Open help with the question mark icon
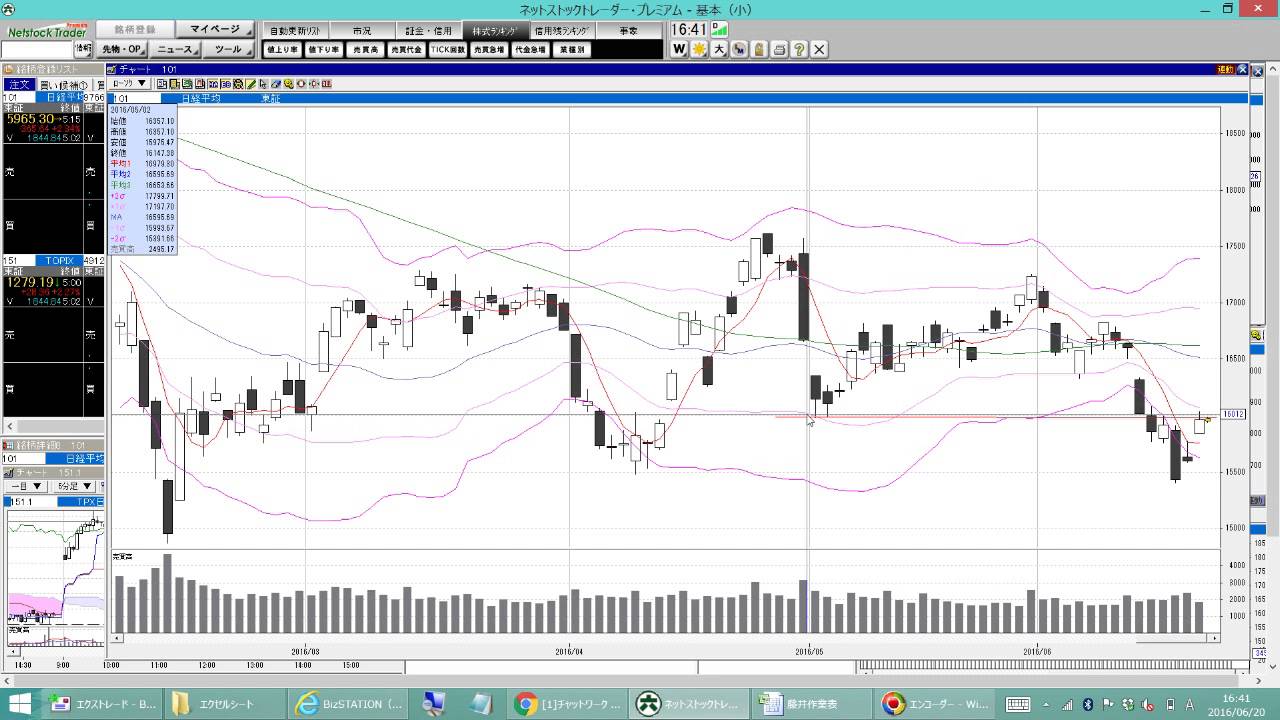The image size is (1280, 720). [799, 49]
